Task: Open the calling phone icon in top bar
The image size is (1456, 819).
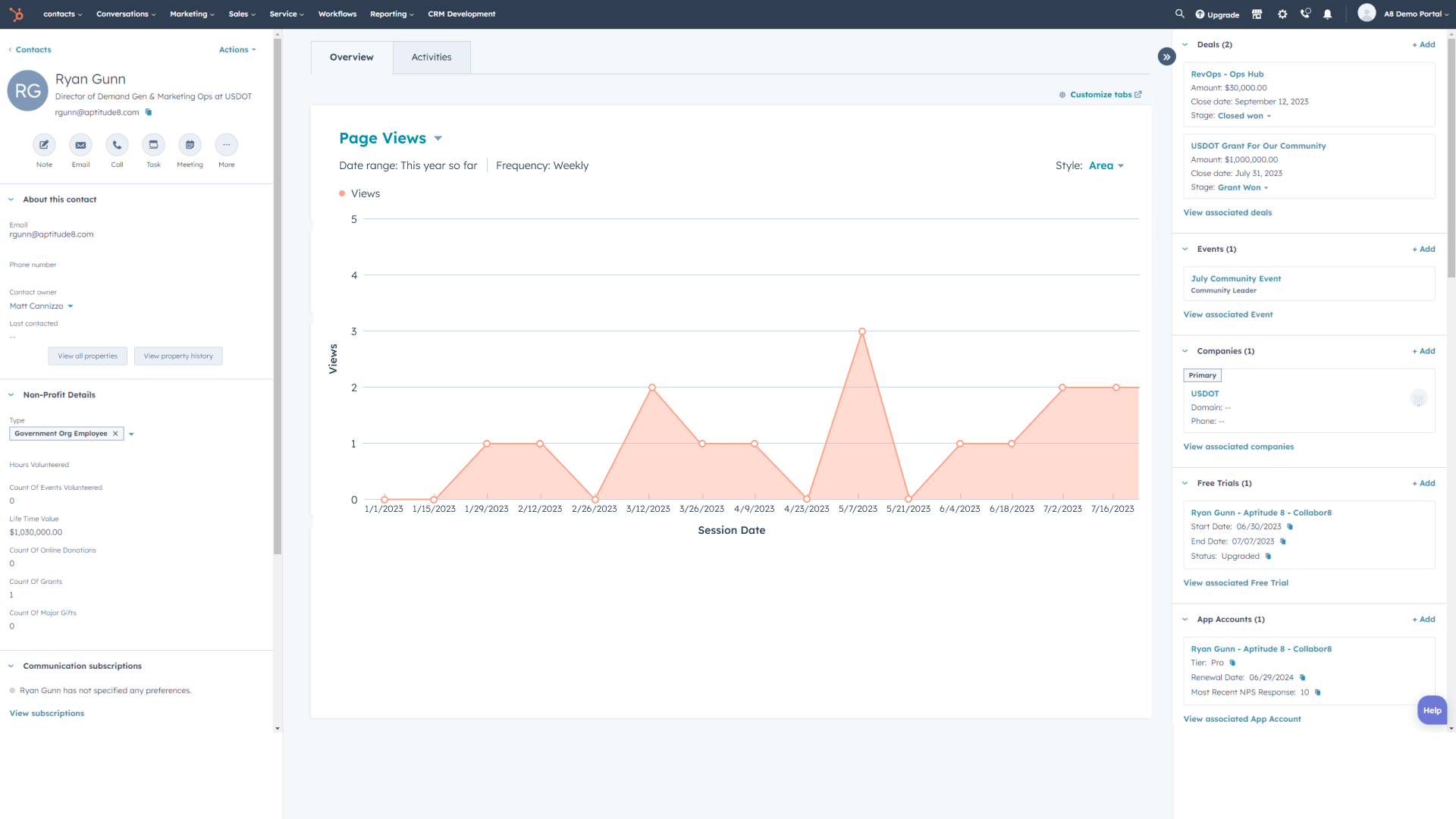Action: click(1305, 14)
